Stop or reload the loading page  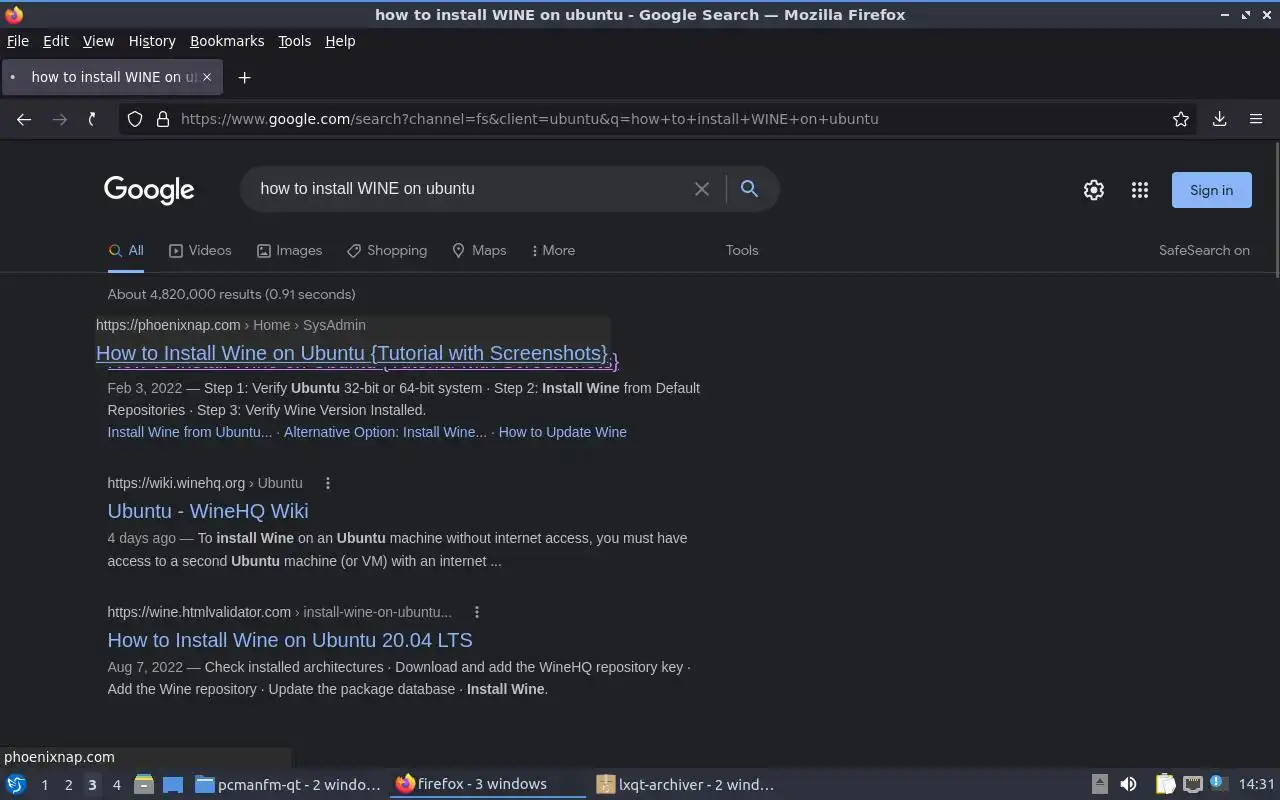92,119
